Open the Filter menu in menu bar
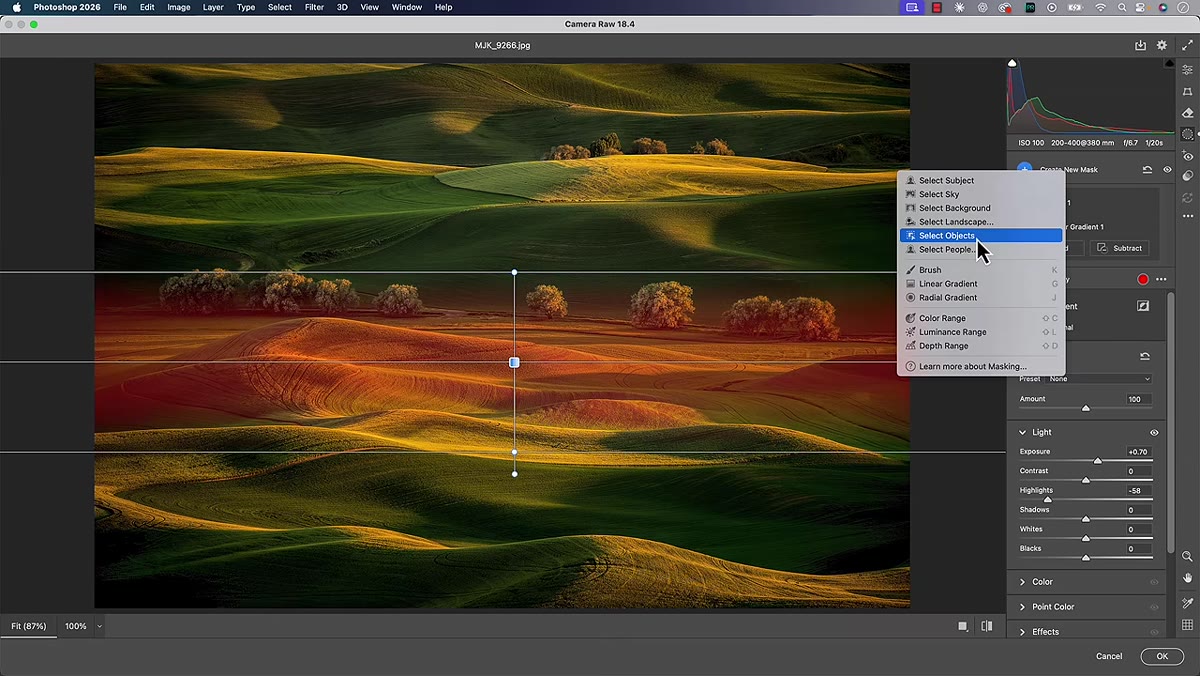1200x676 pixels. pyautogui.click(x=314, y=7)
